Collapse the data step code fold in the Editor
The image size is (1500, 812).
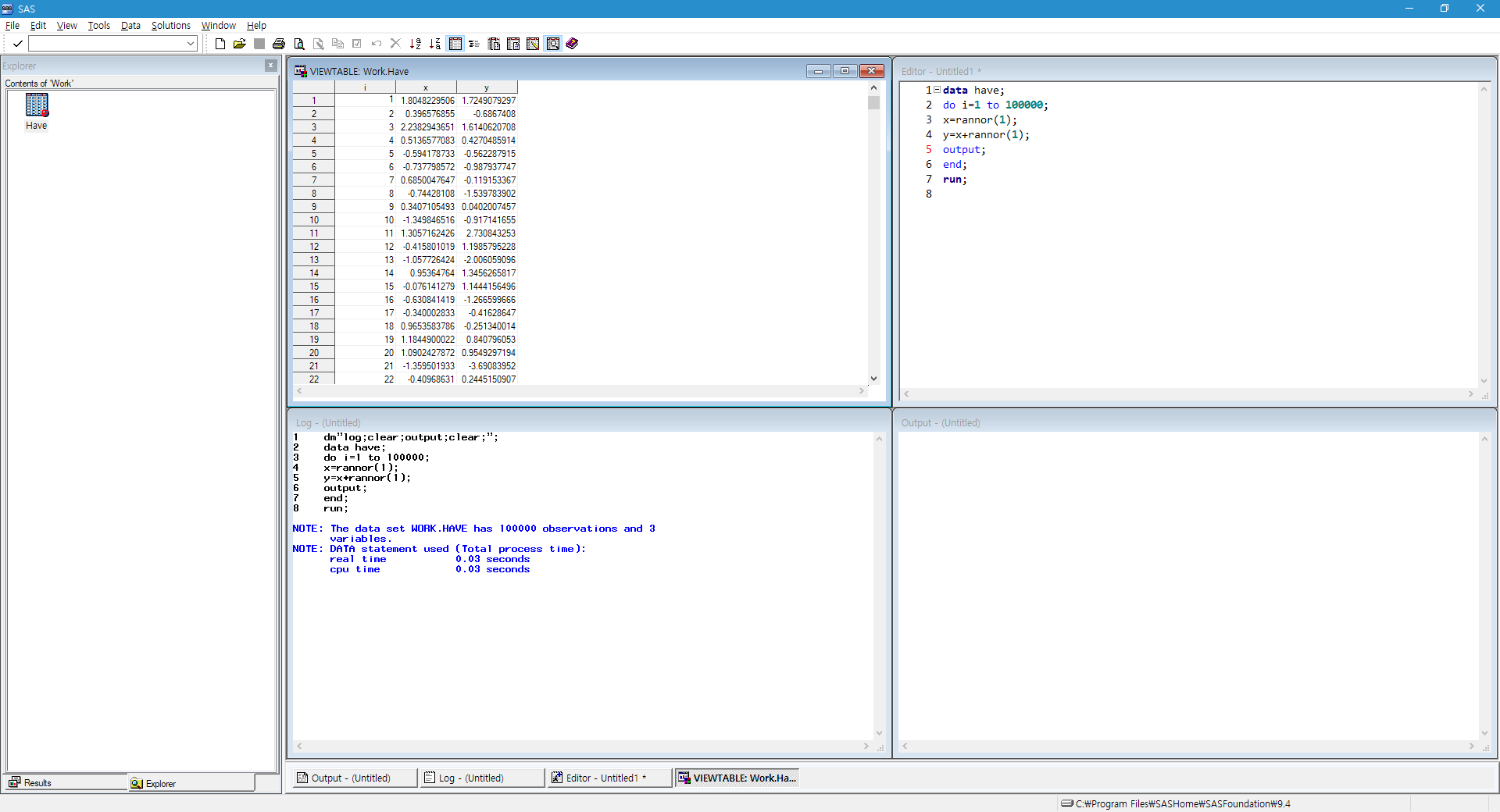(x=937, y=90)
